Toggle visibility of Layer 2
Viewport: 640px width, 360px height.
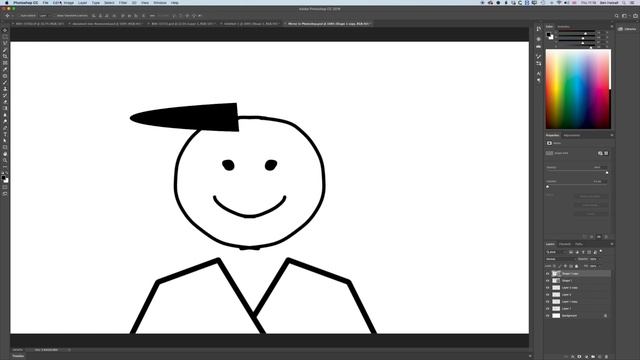pyautogui.click(x=548, y=295)
